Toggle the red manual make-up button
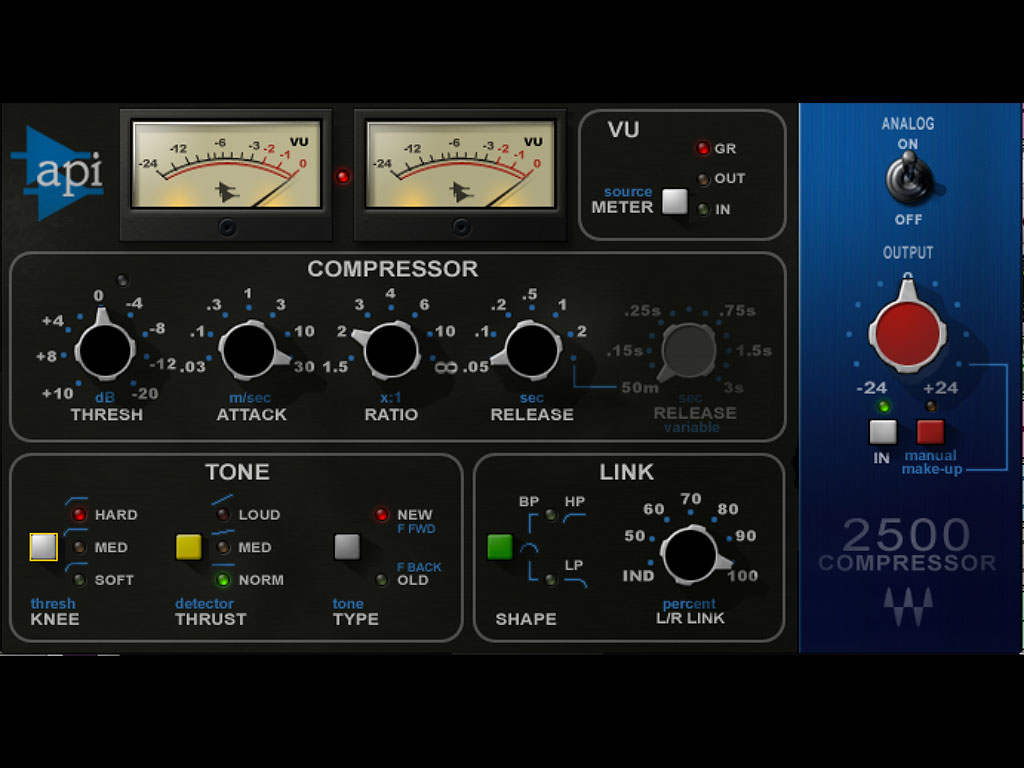Image resolution: width=1024 pixels, height=768 pixels. coord(930,432)
